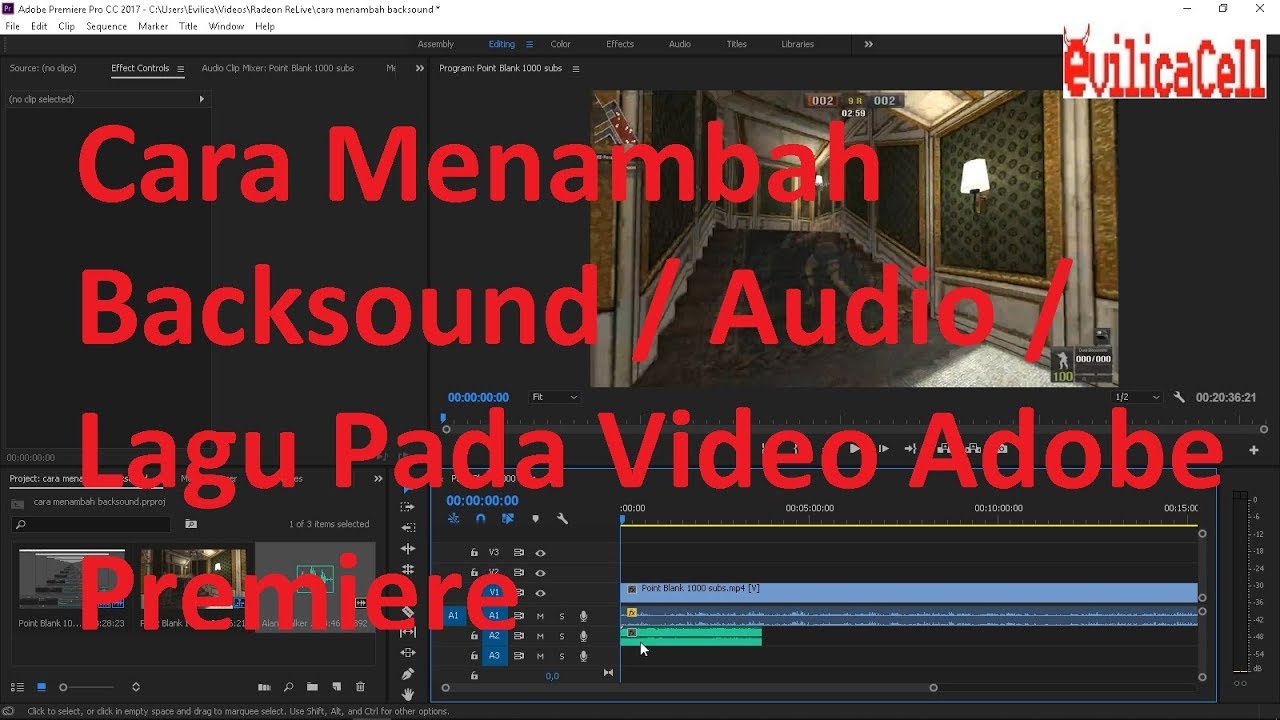Click the Go to Out point button

(x=908, y=449)
